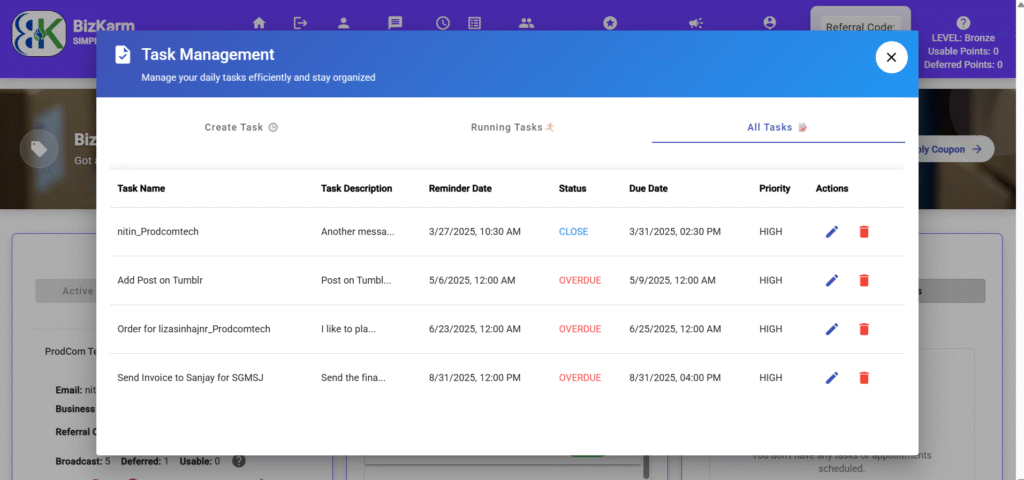
Task: Open the person profile icon in navigation
Action: click(x=344, y=23)
